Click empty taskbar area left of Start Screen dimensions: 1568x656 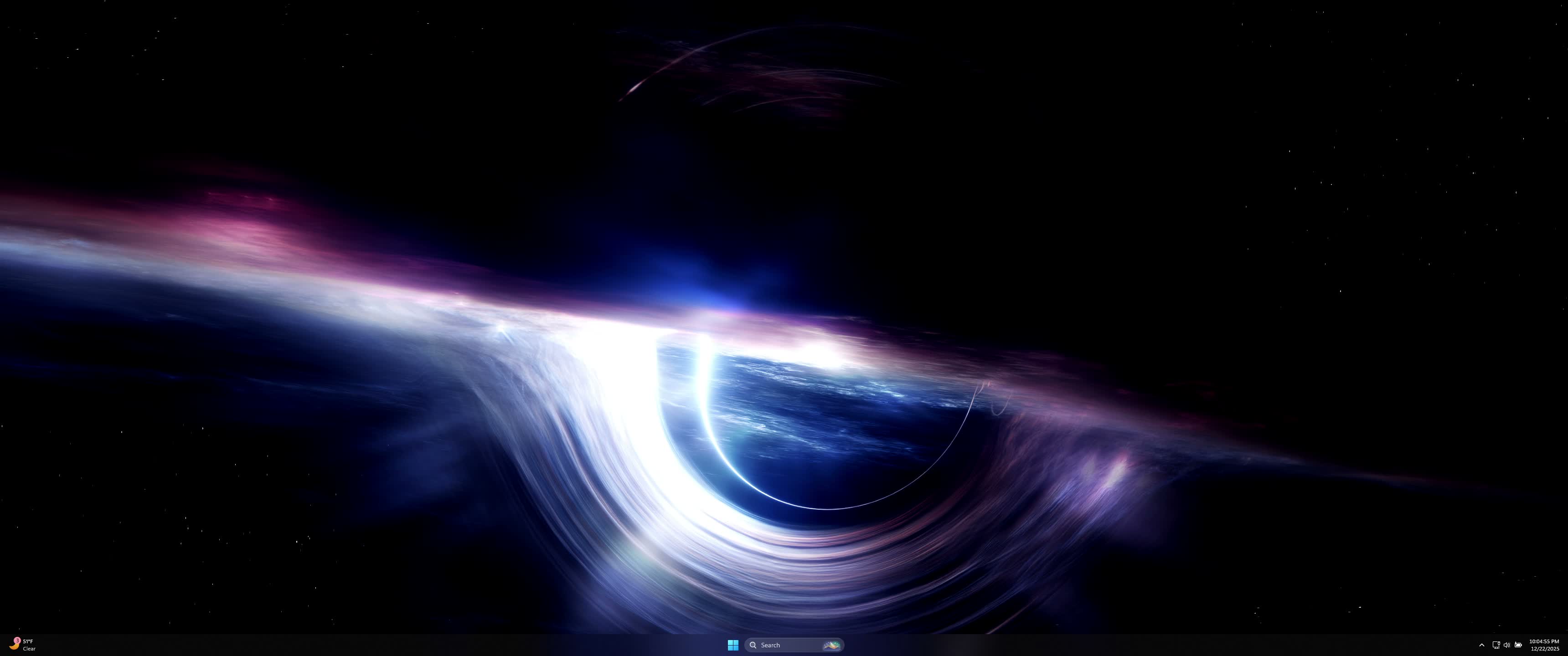tap(426, 645)
